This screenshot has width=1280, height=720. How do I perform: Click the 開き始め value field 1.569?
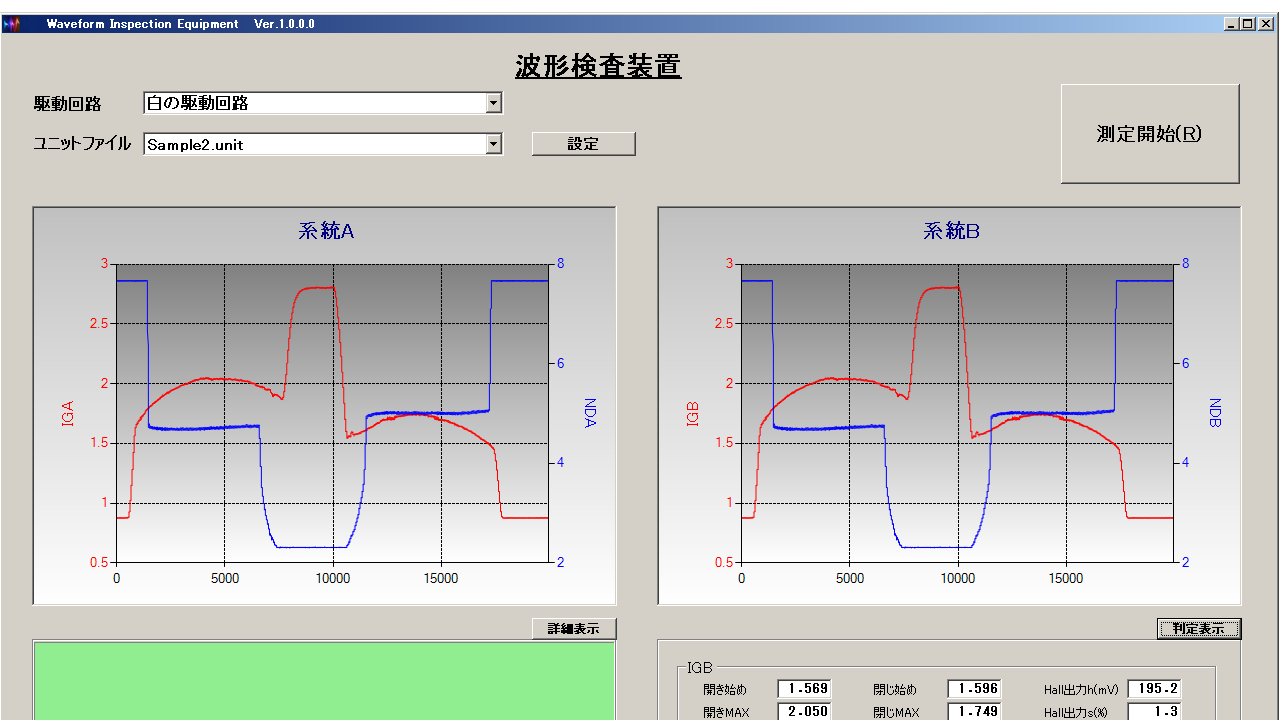point(804,689)
